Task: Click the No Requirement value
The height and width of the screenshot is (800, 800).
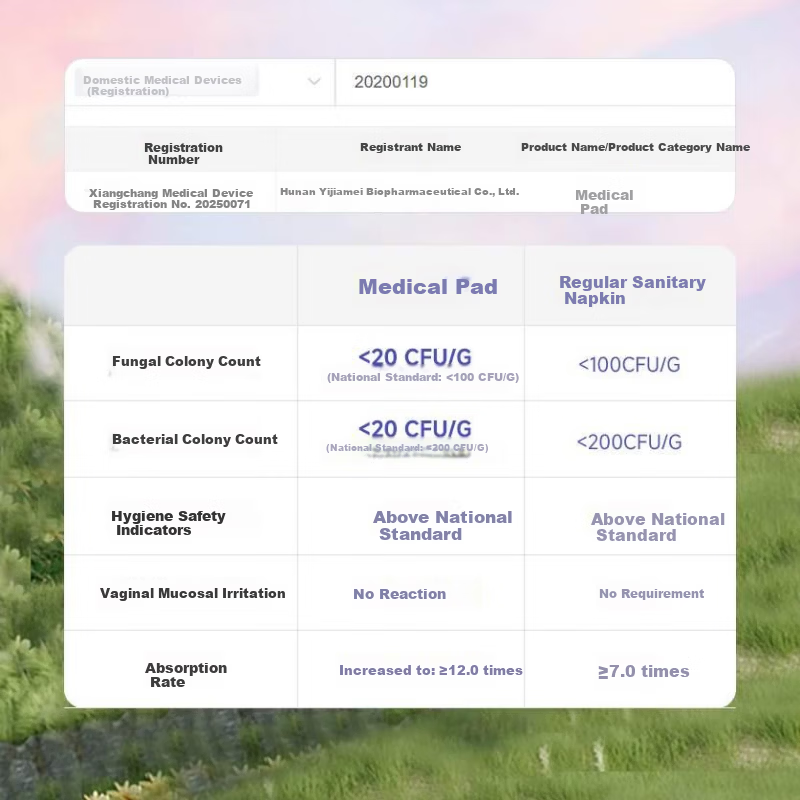Action: click(652, 593)
